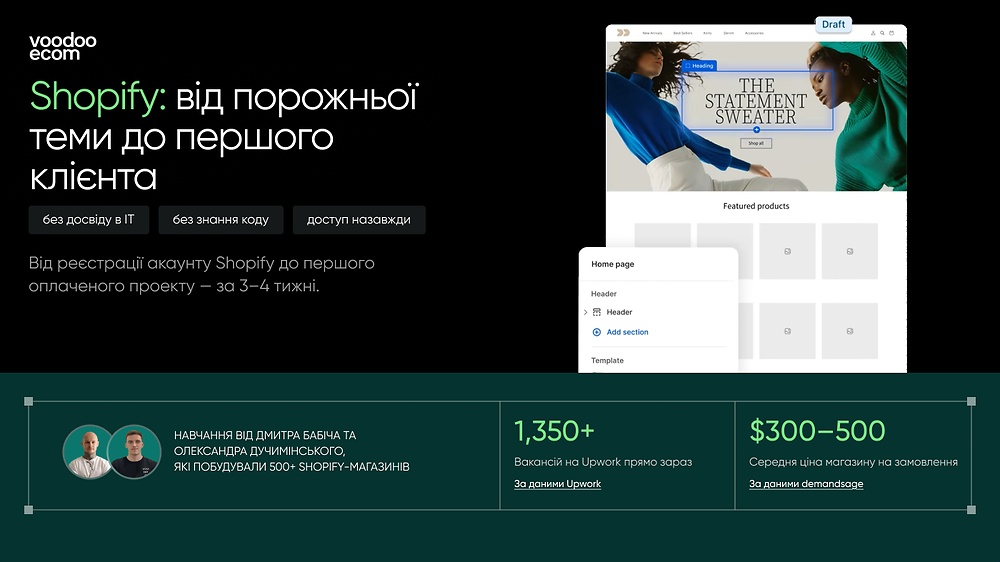Click the Draft status badge
The height and width of the screenshot is (562, 1000).
(x=834, y=24)
